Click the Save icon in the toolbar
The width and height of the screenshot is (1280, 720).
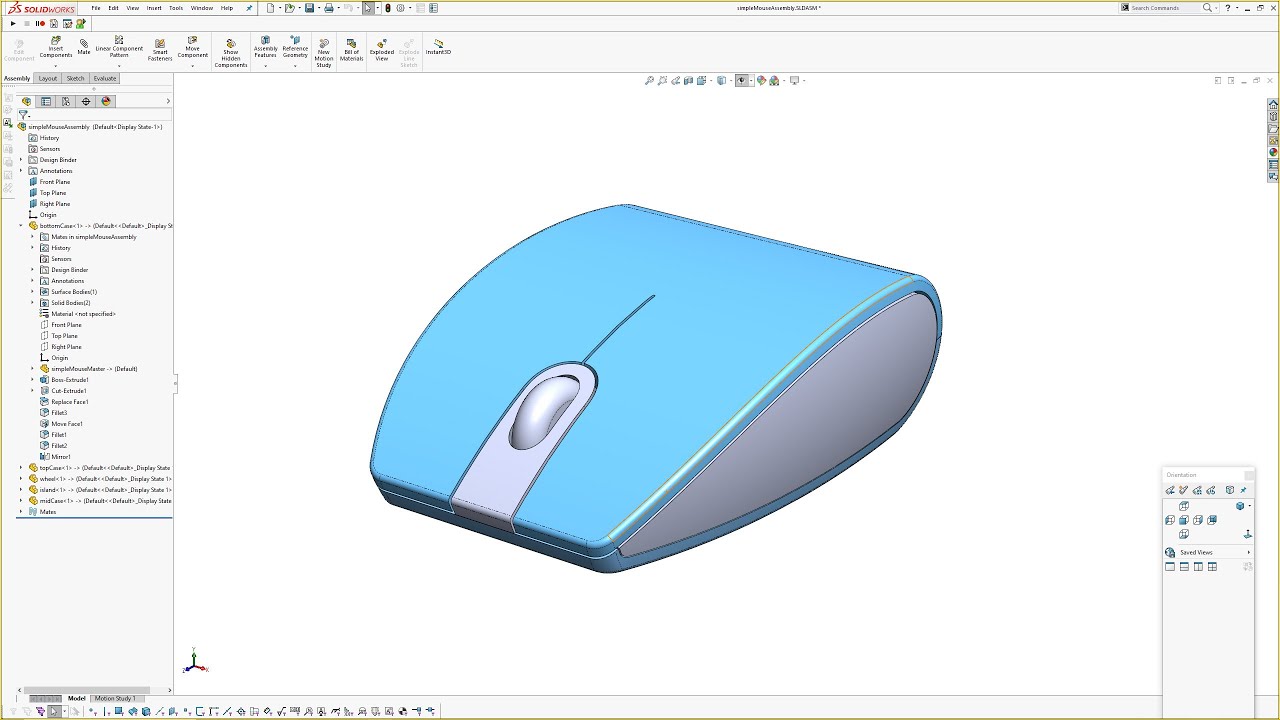310,8
